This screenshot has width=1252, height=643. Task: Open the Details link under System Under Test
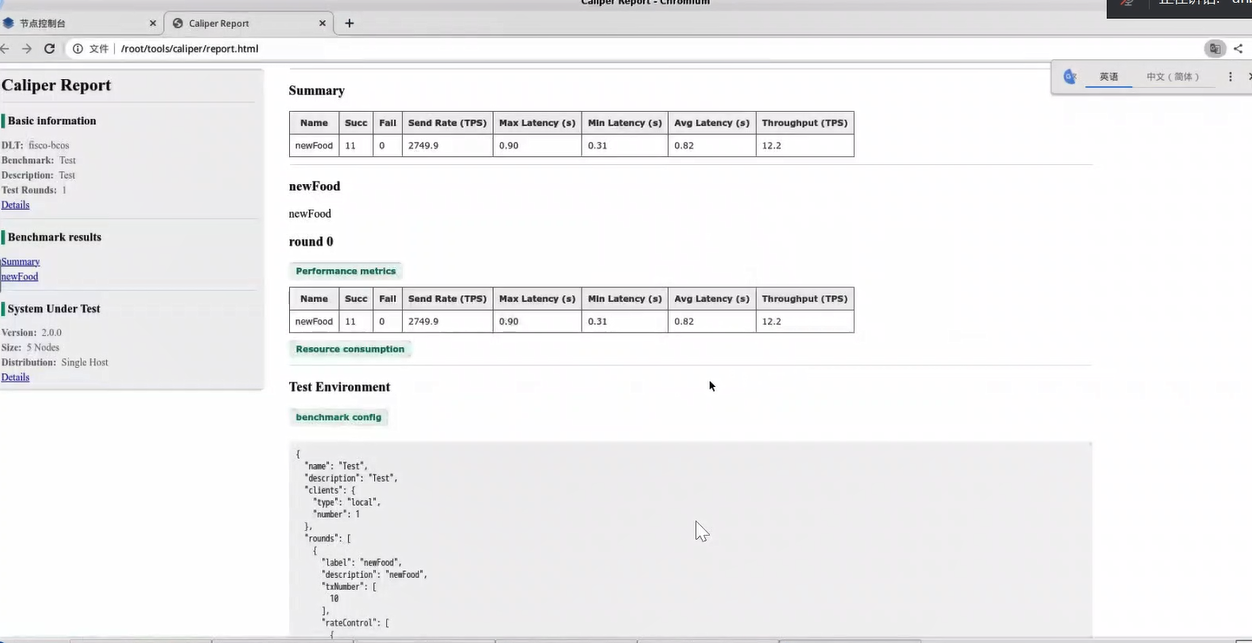[x=15, y=377]
